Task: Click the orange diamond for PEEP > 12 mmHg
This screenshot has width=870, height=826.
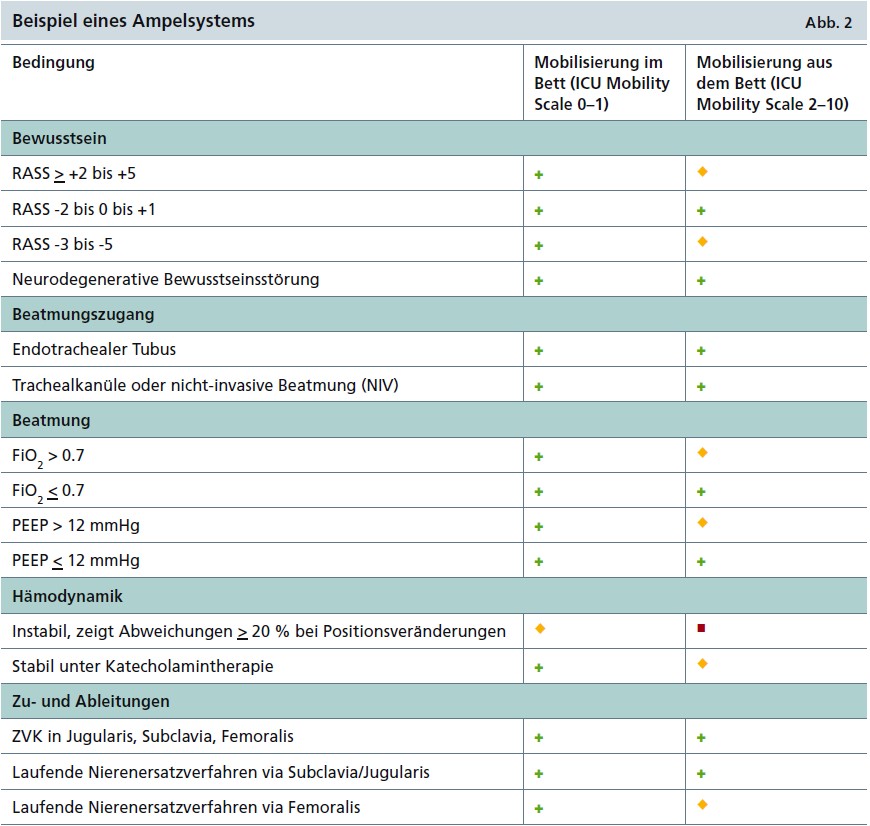Action: click(700, 525)
